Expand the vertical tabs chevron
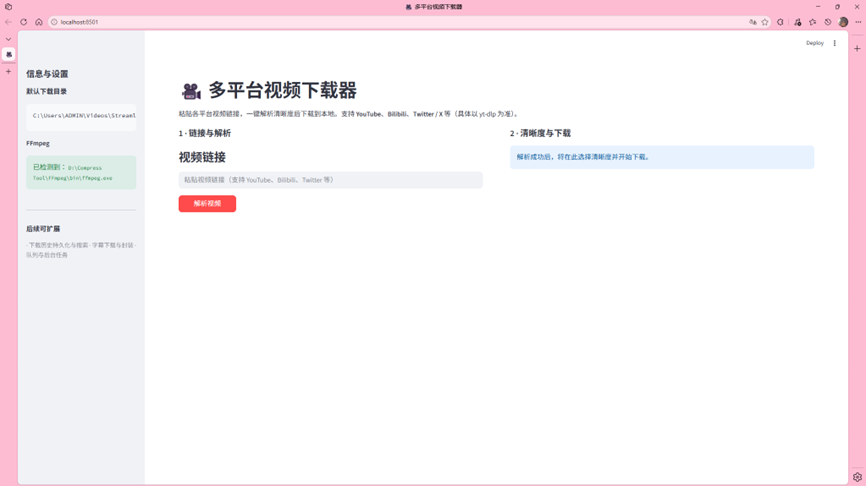This screenshot has width=866, height=486. [9, 39]
